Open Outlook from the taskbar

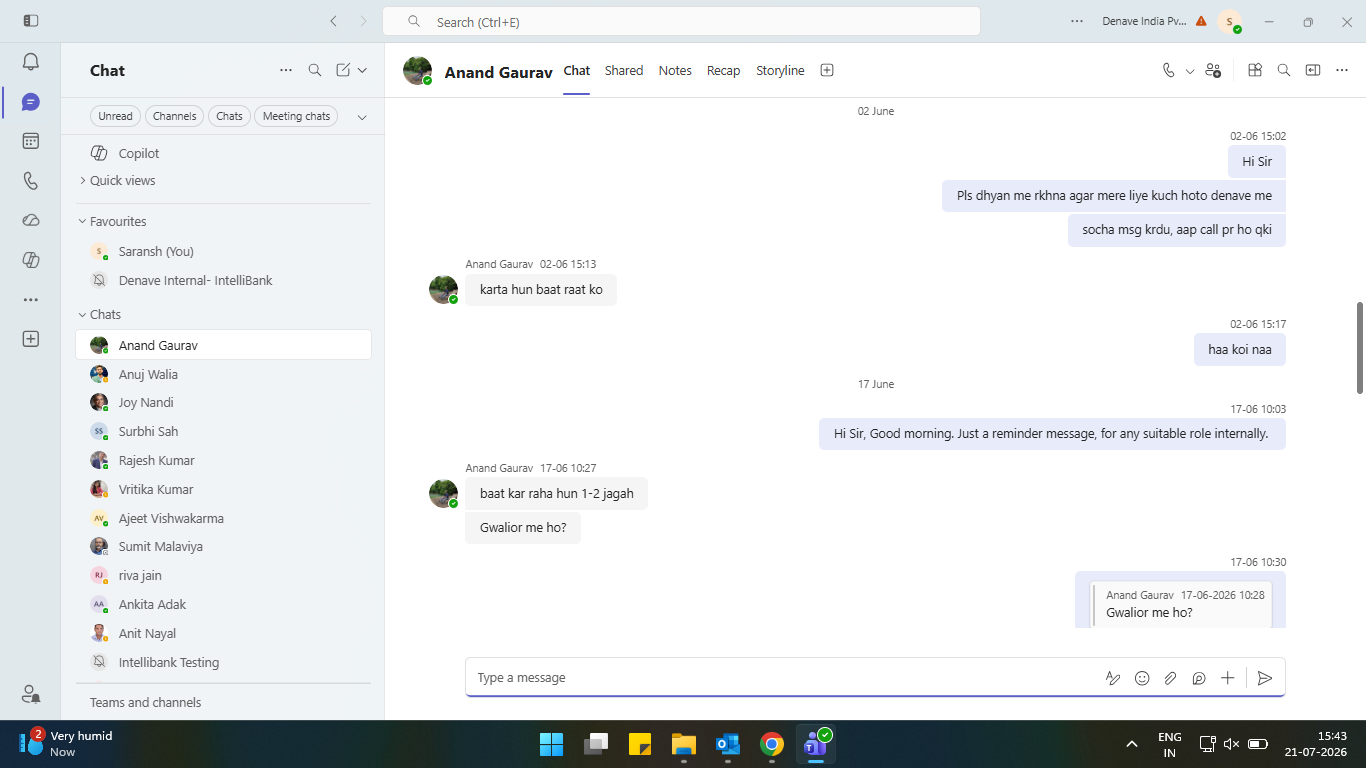coord(727,744)
